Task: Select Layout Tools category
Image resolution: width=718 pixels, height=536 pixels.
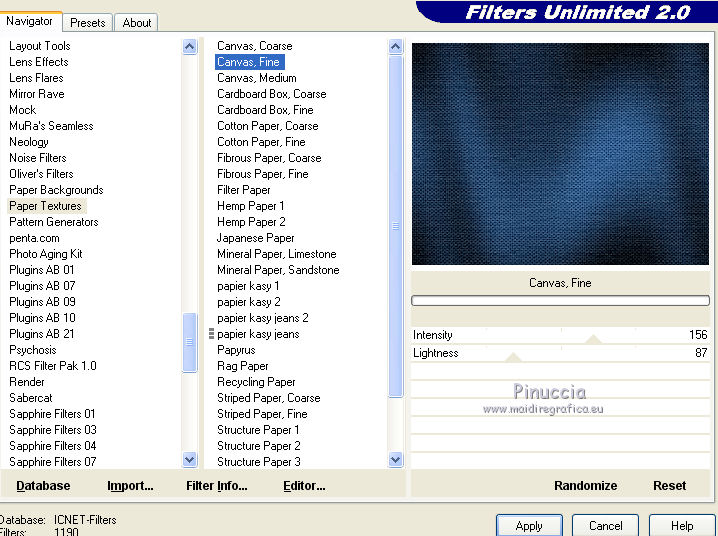Action: tap(40, 46)
